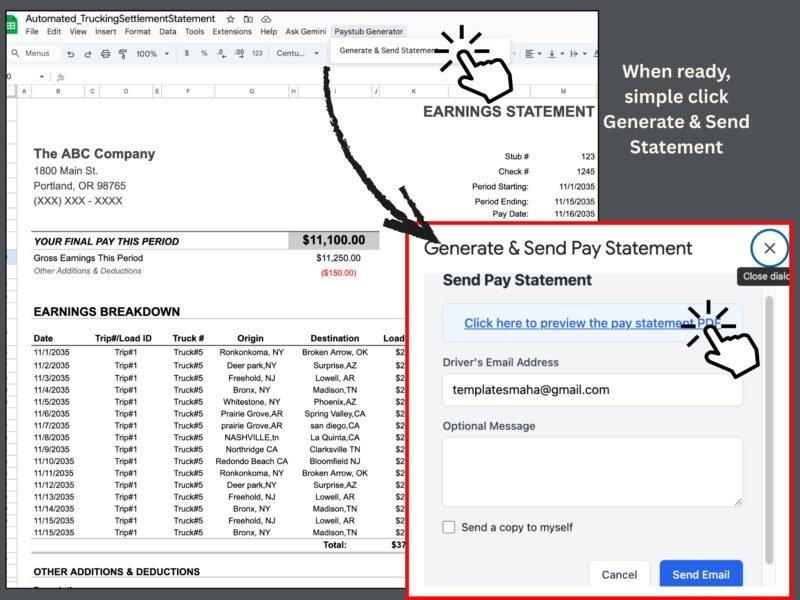Close the Generate & Send dialog with X
The height and width of the screenshot is (600, 800).
click(x=769, y=248)
